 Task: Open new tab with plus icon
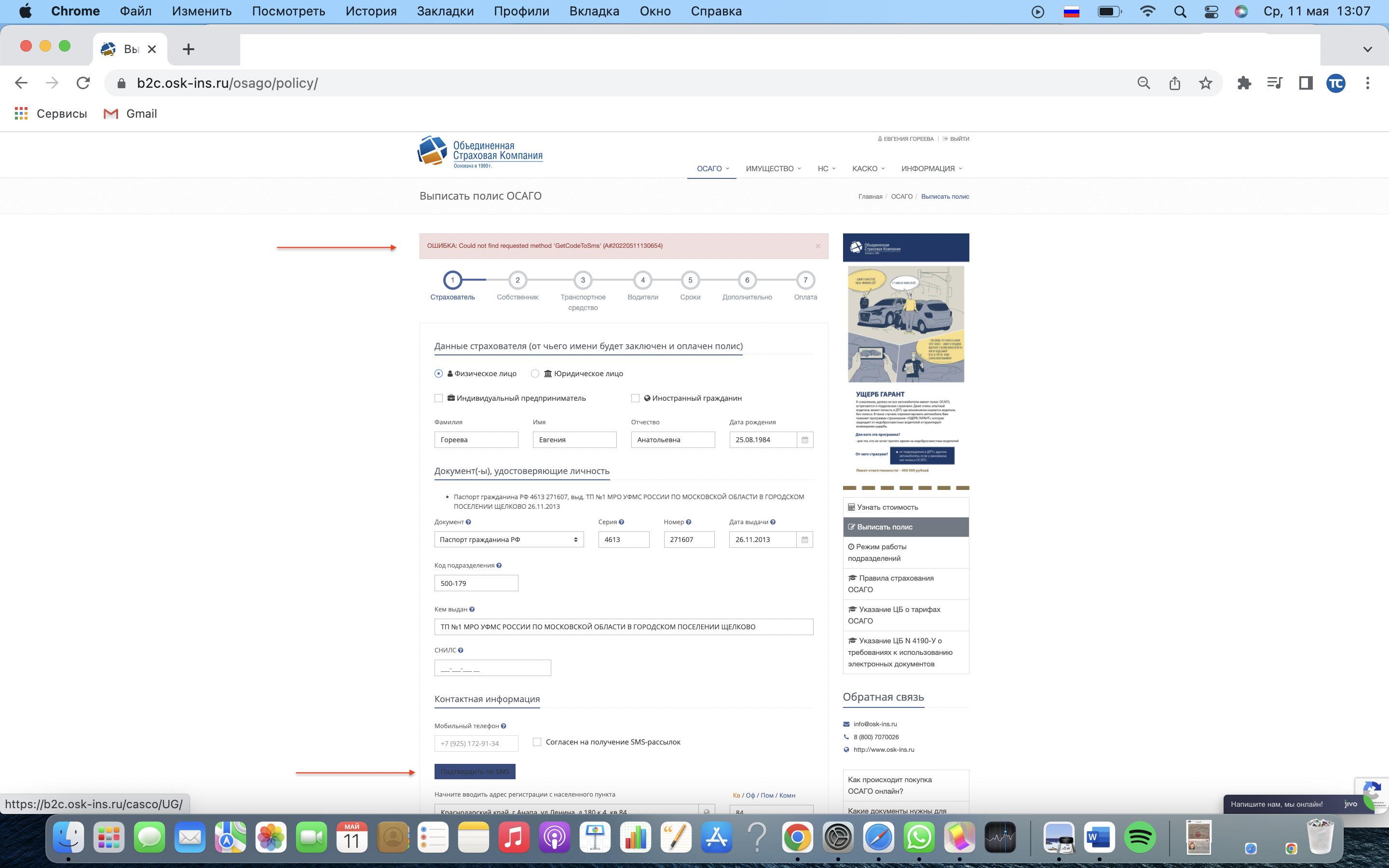(x=188, y=49)
